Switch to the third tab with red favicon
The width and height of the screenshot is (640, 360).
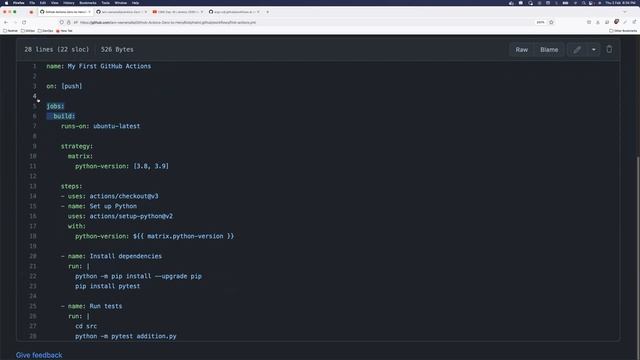tap(178, 12)
